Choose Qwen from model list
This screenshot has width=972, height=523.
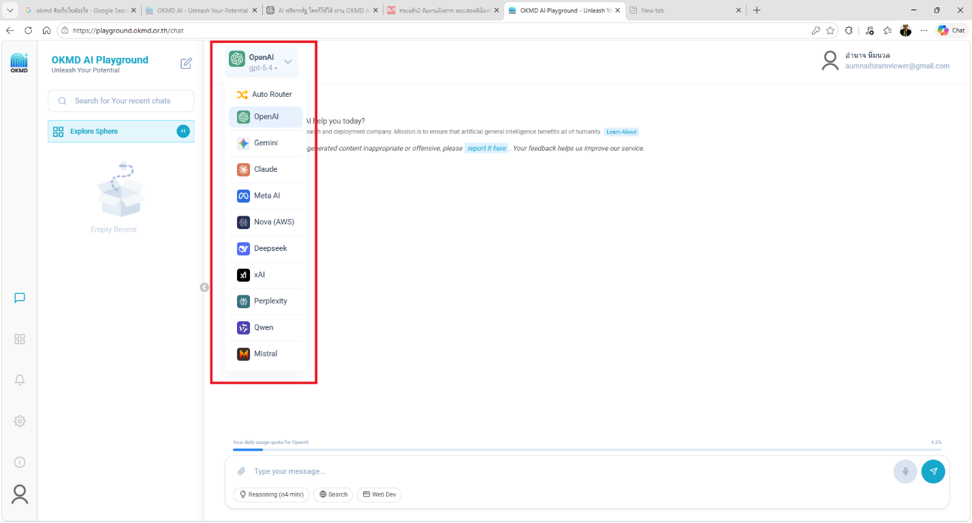point(265,327)
